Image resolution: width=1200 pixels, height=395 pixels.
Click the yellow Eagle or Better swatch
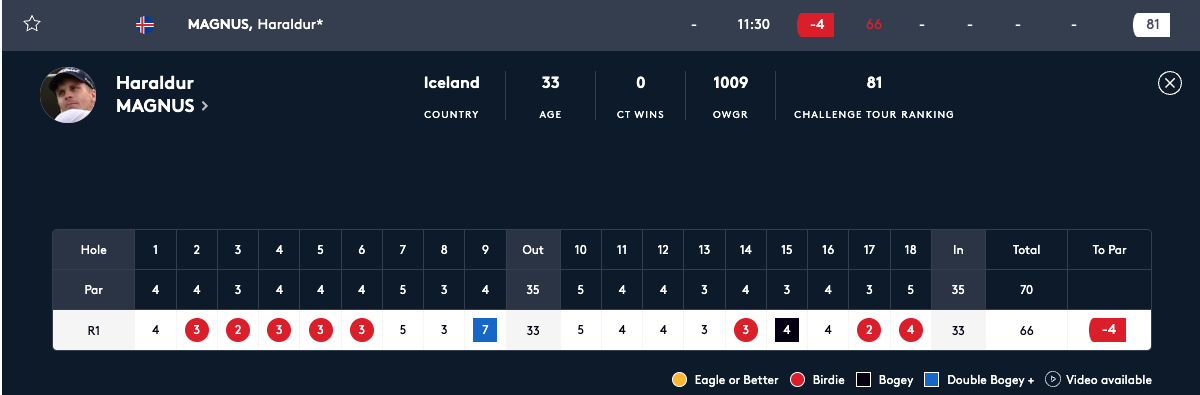coord(680,380)
